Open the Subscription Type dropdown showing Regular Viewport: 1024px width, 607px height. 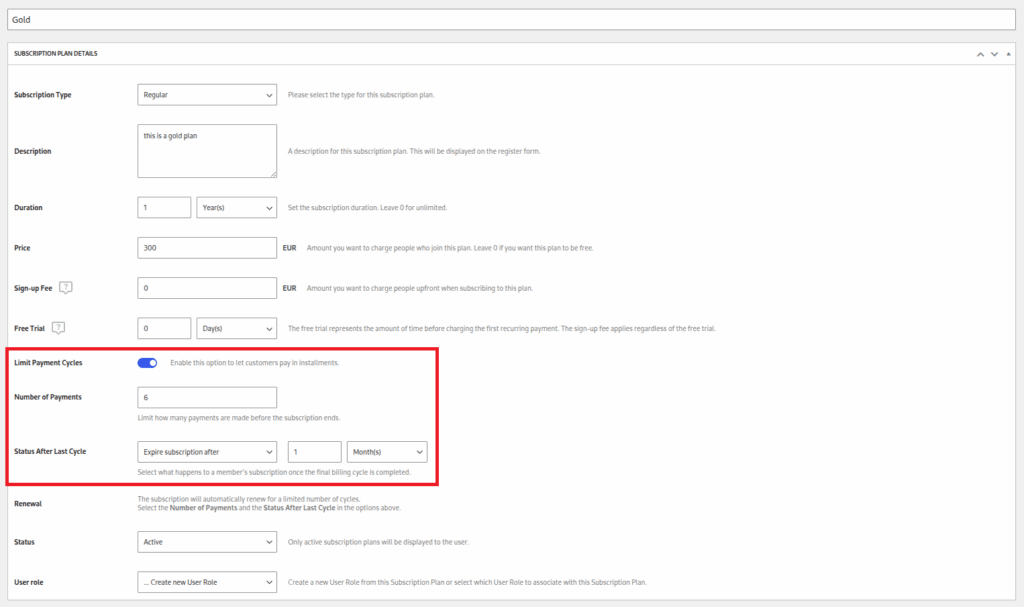[x=207, y=95]
